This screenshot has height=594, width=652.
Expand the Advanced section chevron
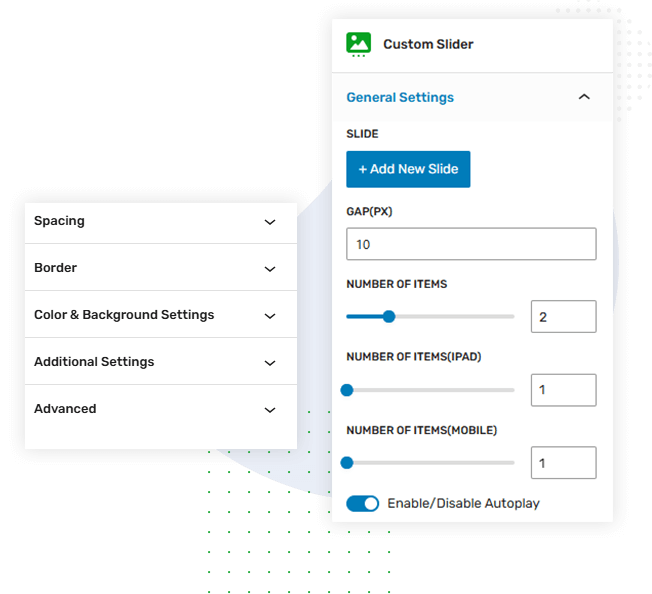[269, 410]
